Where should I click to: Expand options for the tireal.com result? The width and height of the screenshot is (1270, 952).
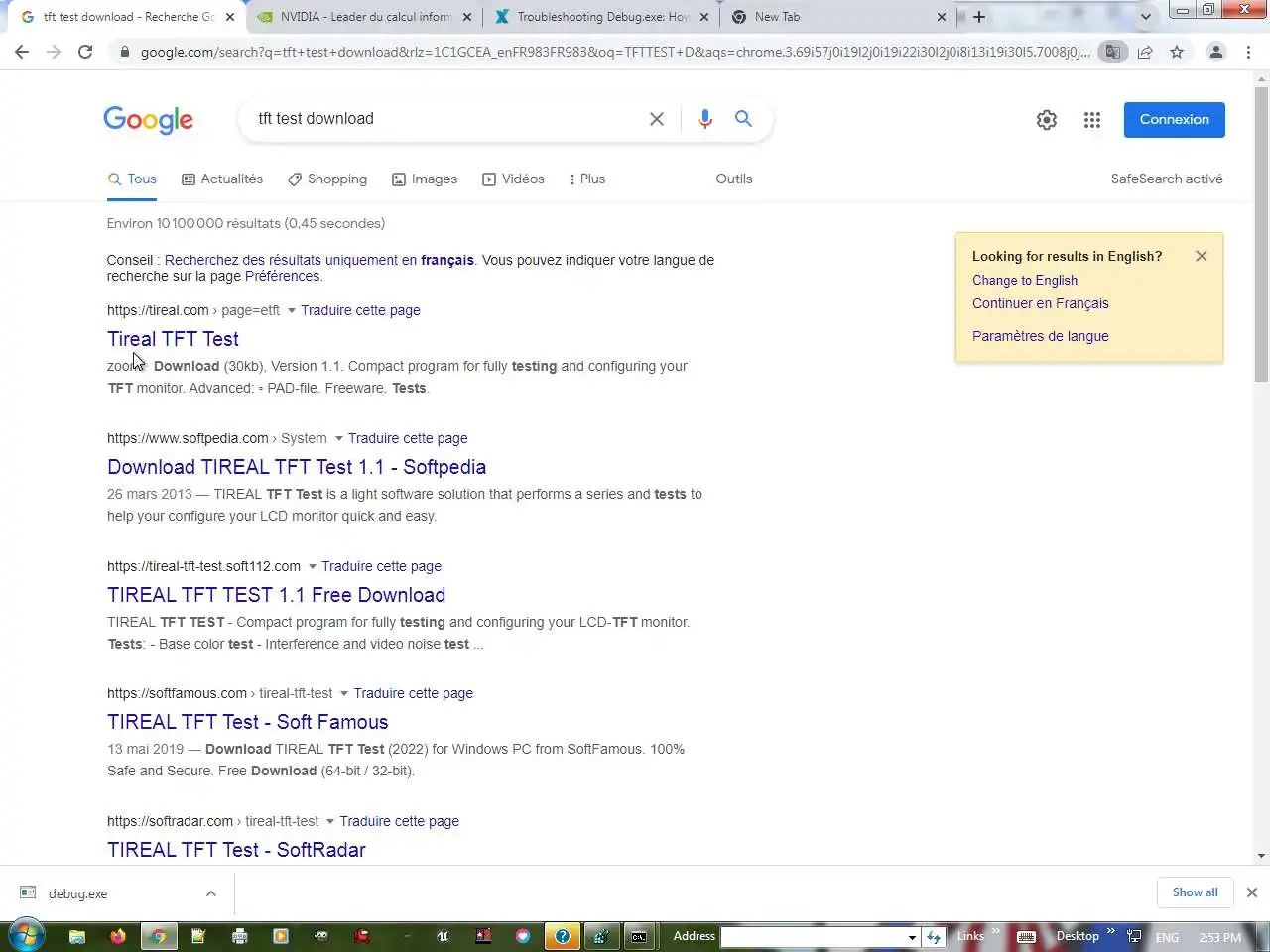click(291, 311)
